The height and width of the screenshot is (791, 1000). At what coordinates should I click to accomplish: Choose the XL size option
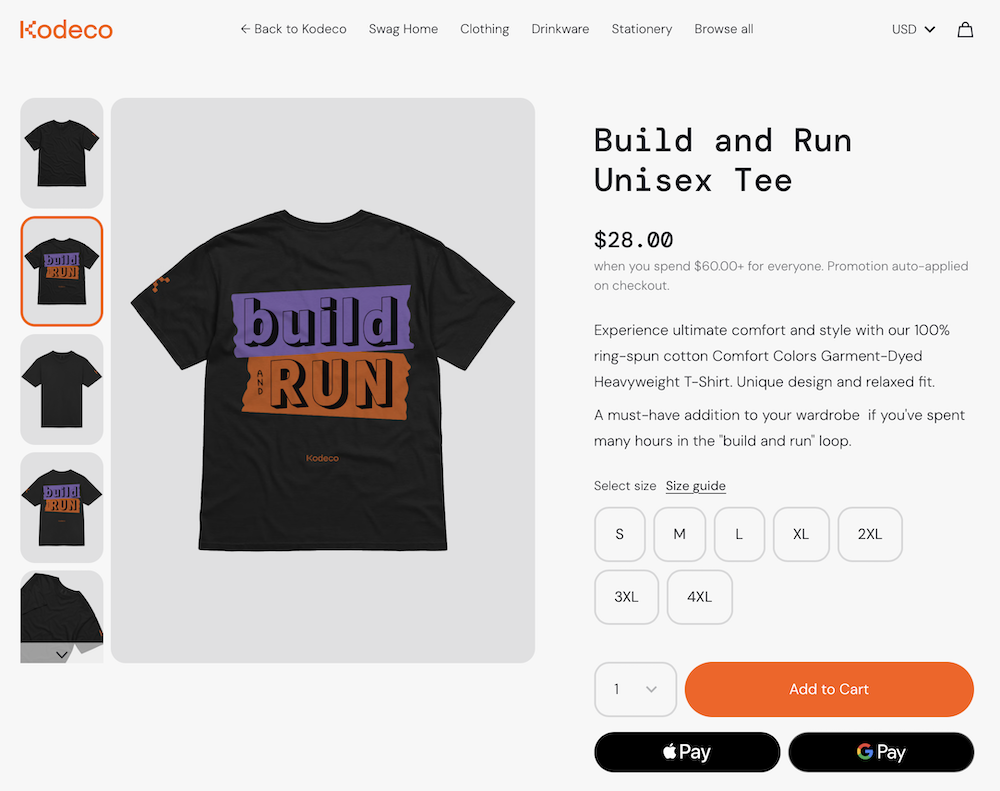point(801,534)
